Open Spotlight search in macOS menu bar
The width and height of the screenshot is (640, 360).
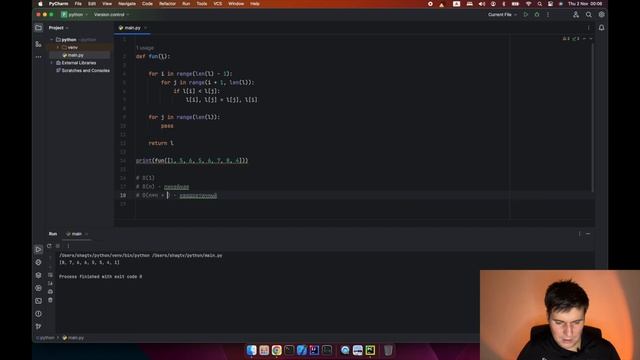click(x=540, y=4)
